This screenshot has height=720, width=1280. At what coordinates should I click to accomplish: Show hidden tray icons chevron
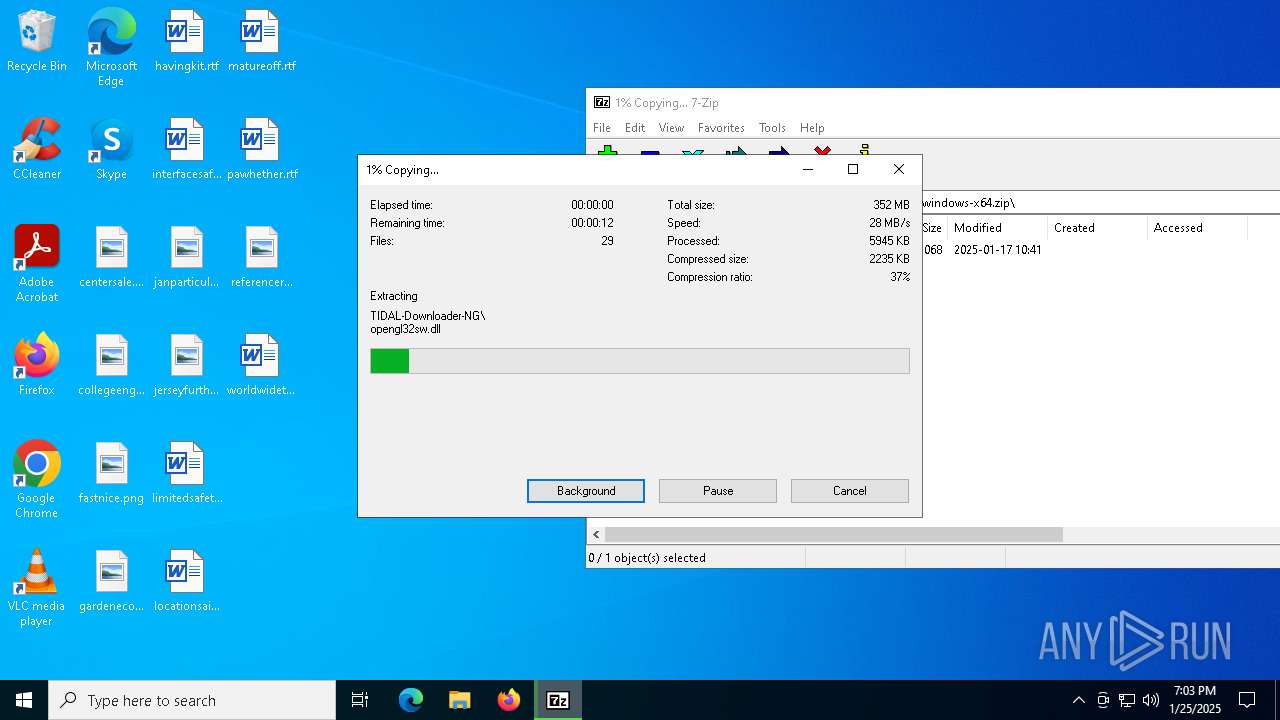(1078, 700)
